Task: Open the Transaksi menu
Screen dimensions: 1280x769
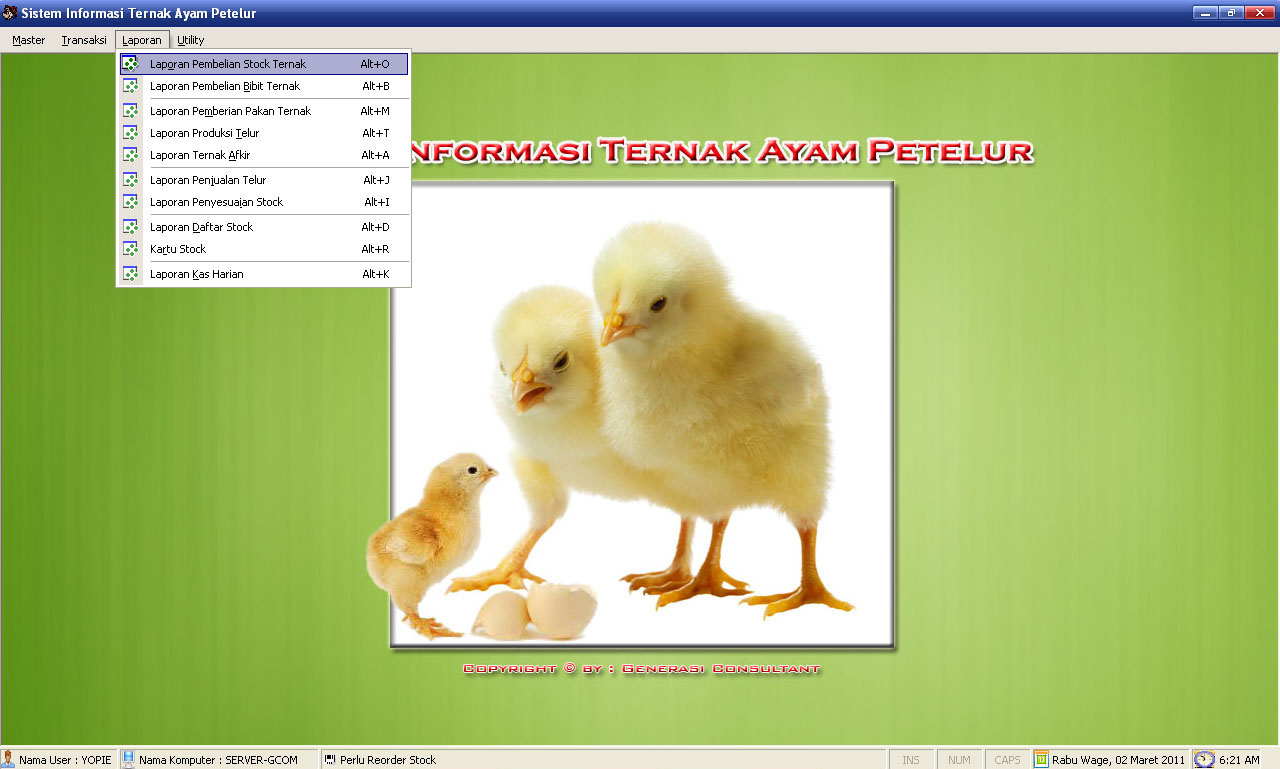Action: (84, 40)
